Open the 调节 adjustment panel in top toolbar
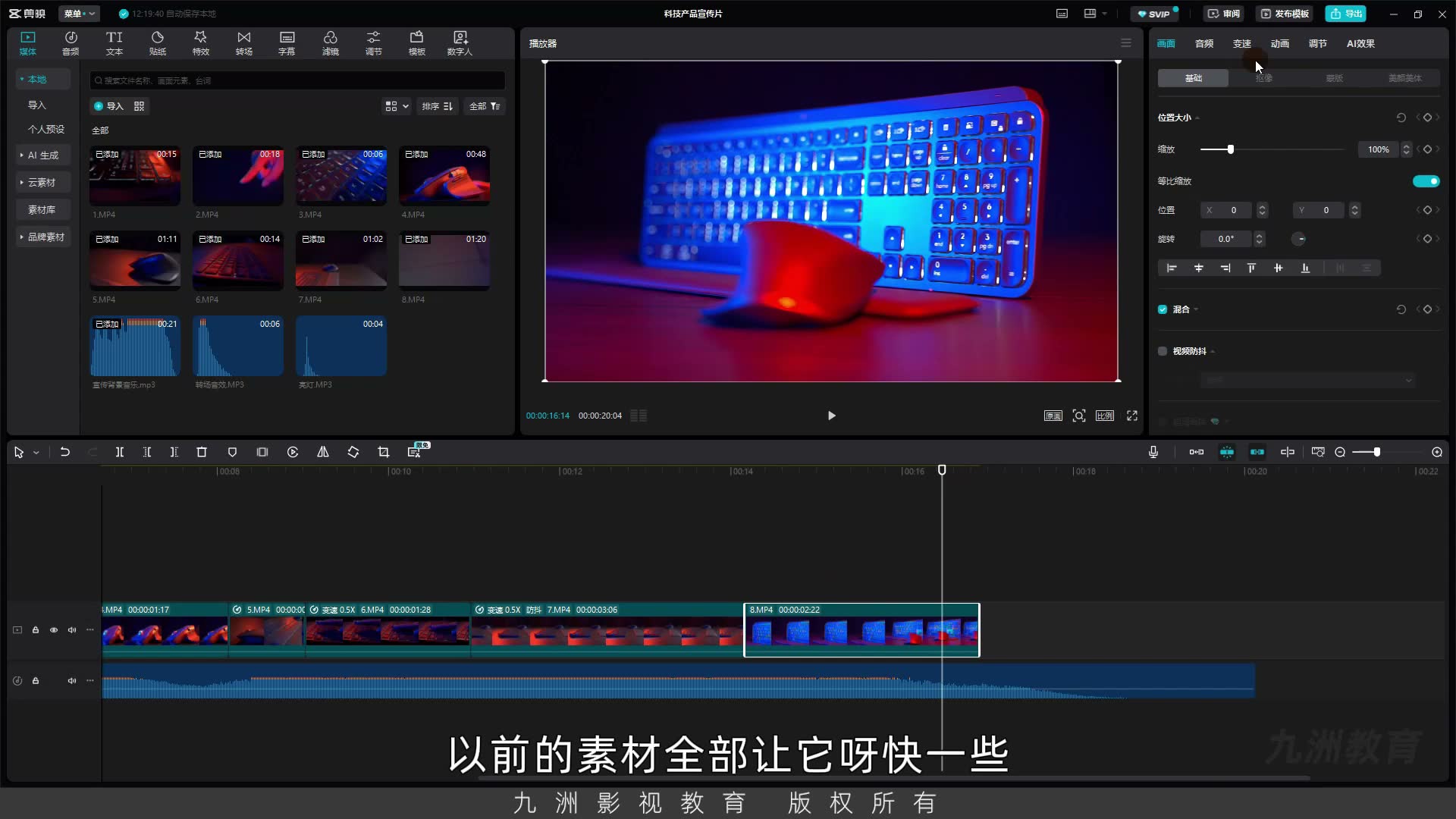 (x=374, y=43)
